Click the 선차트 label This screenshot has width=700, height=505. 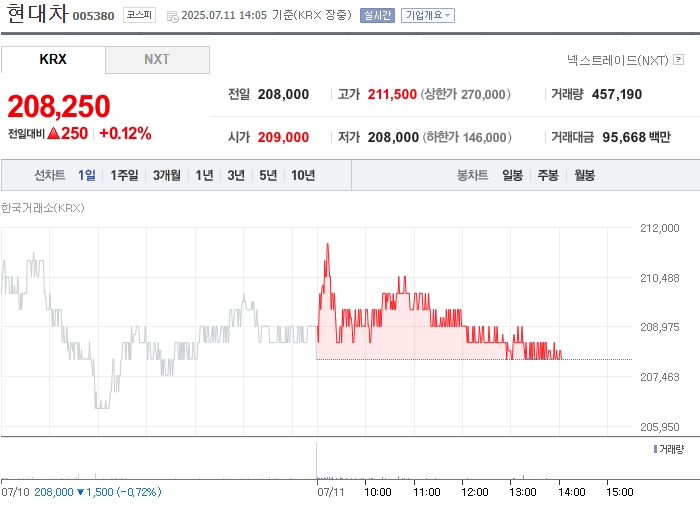coord(50,175)
